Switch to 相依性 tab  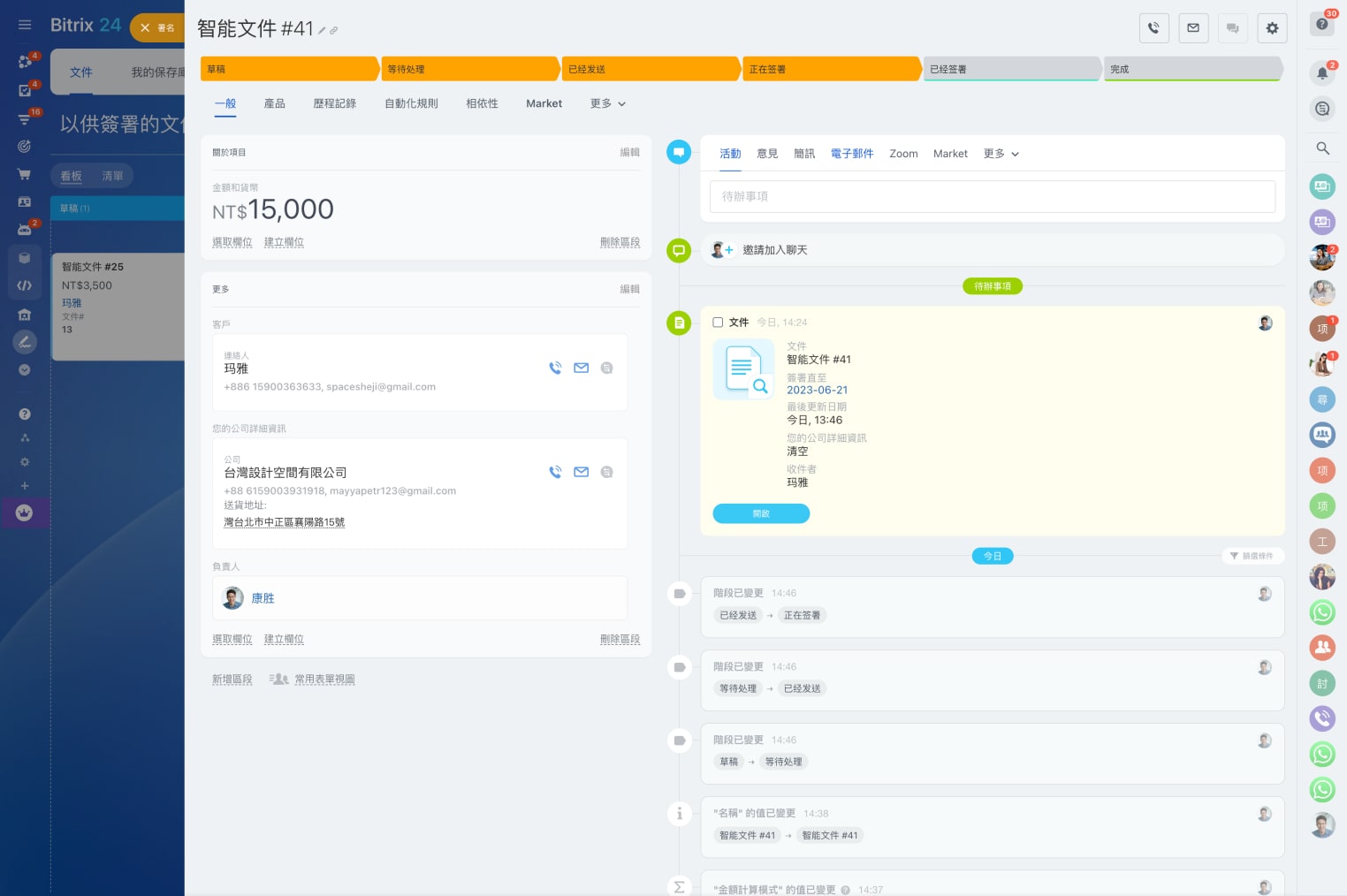483,103
